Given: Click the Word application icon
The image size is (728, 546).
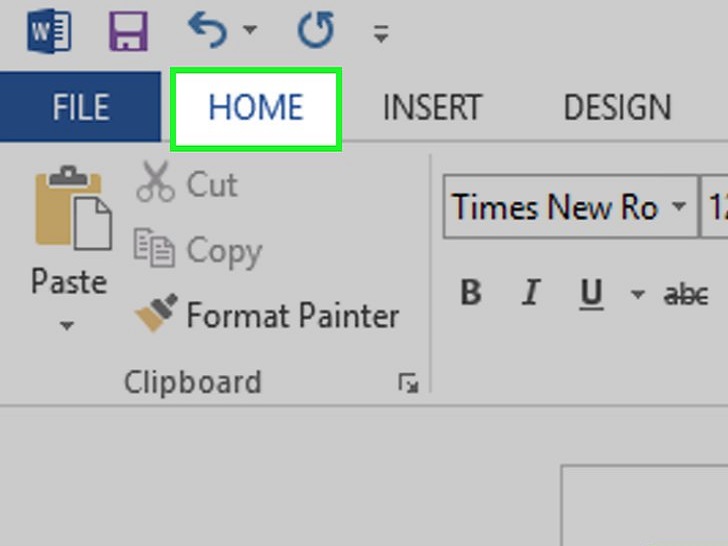Looking at the screenshot, I should (50, 31).
